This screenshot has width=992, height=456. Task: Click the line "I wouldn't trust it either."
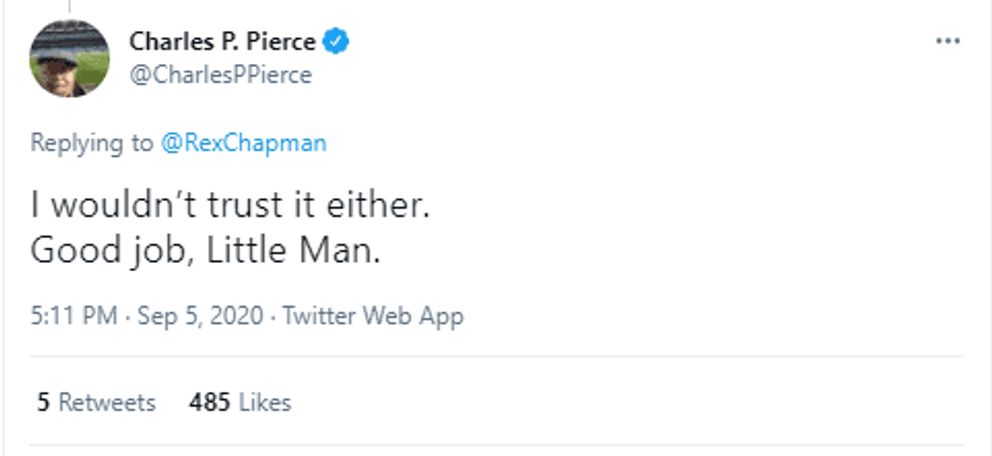click(x=229, y=205)
